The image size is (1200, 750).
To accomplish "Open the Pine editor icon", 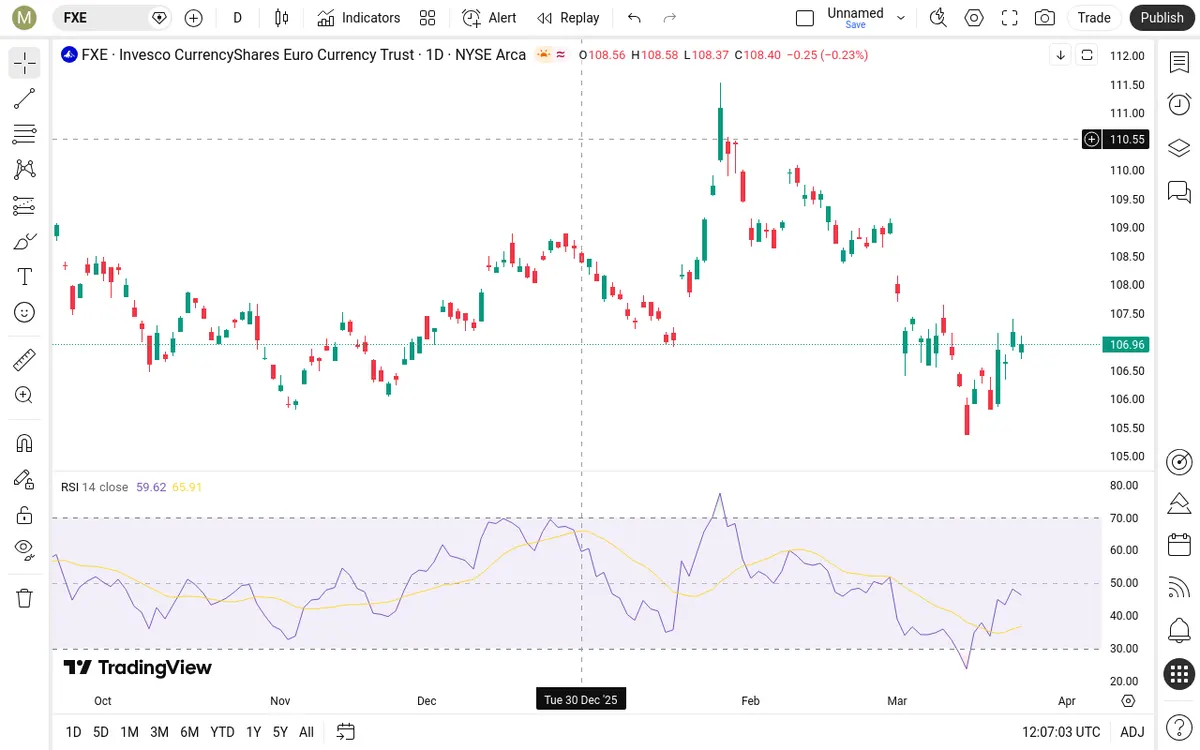I will (x=1179, y=502).
